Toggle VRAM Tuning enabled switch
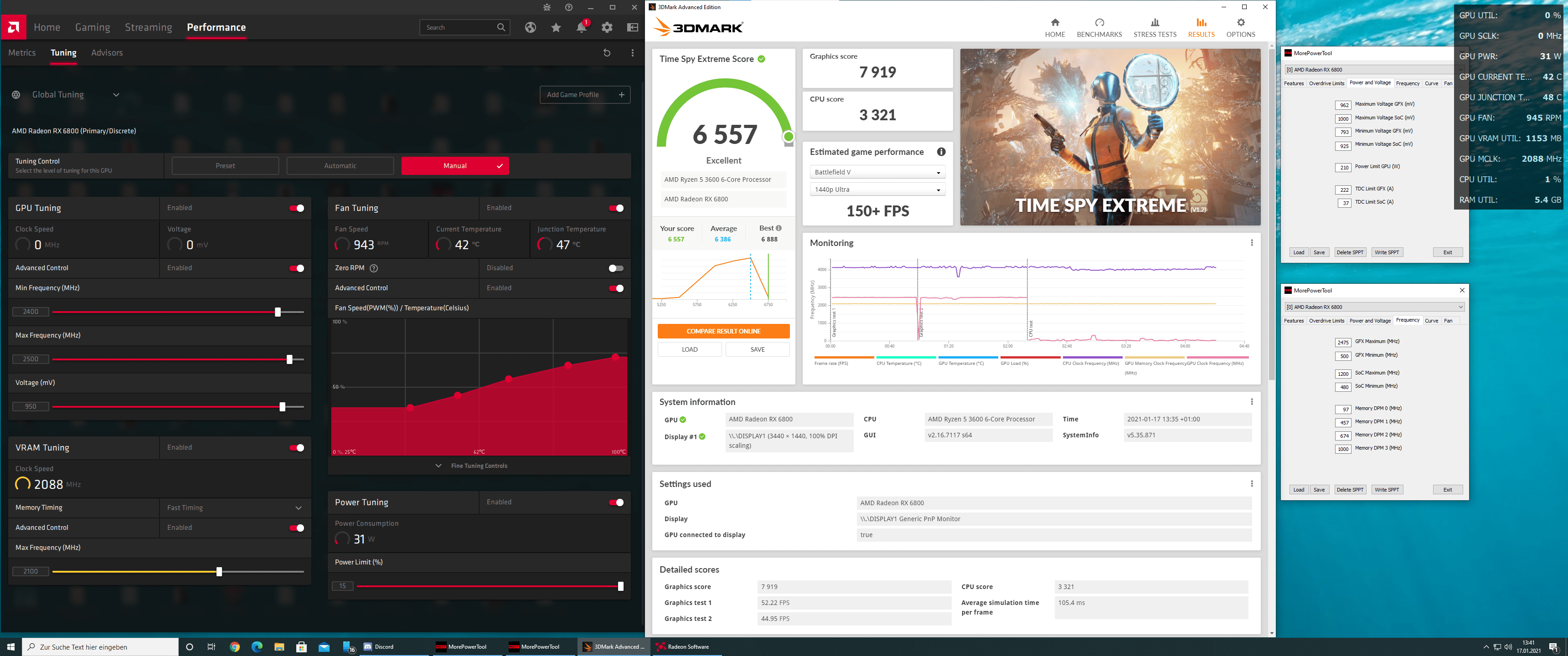This screenshot has height=656, width=1568. click(296, 448)
